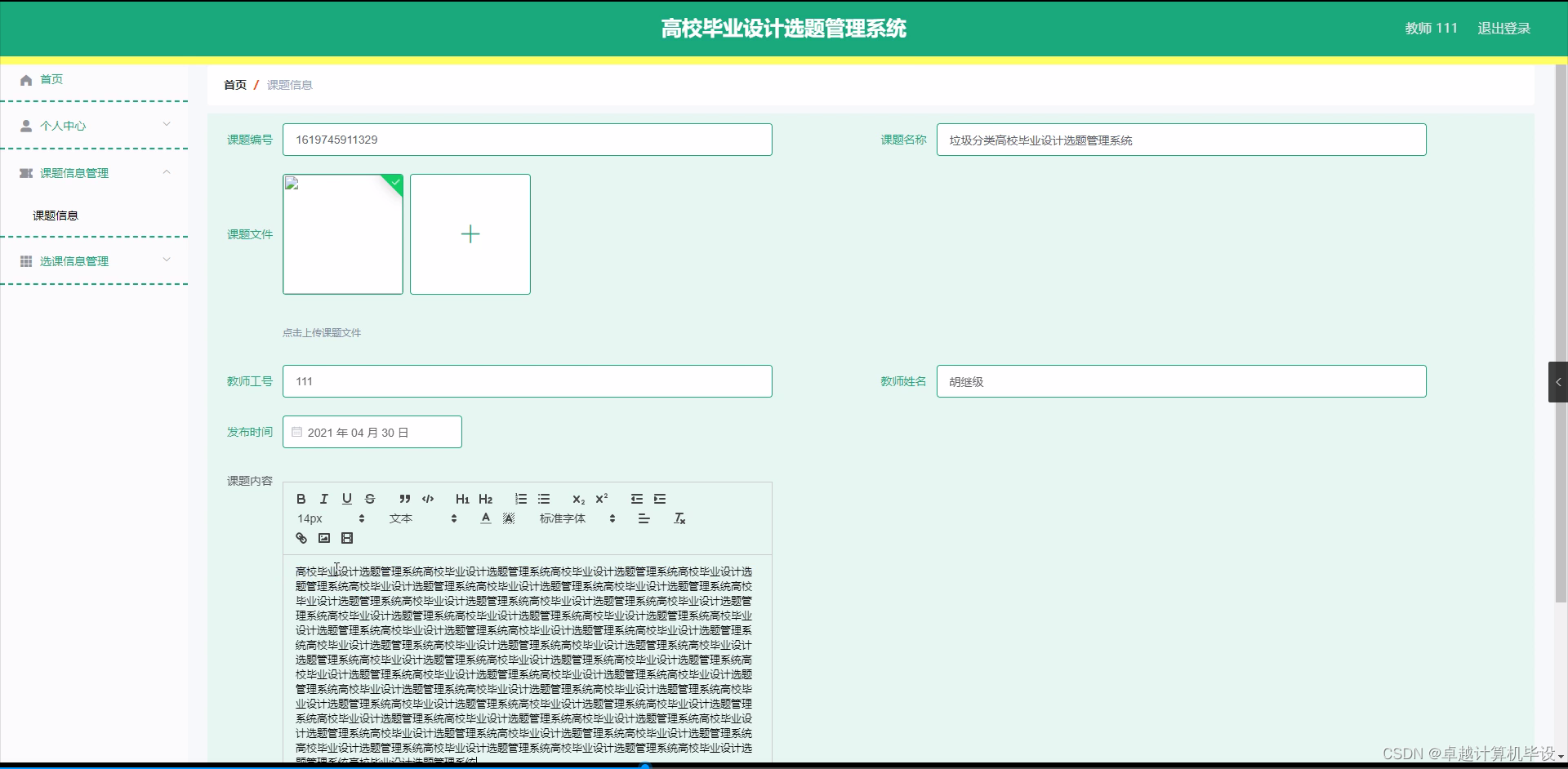Toggle superscript formatting in the editor
1568x769 pixels.
point(601,499)
